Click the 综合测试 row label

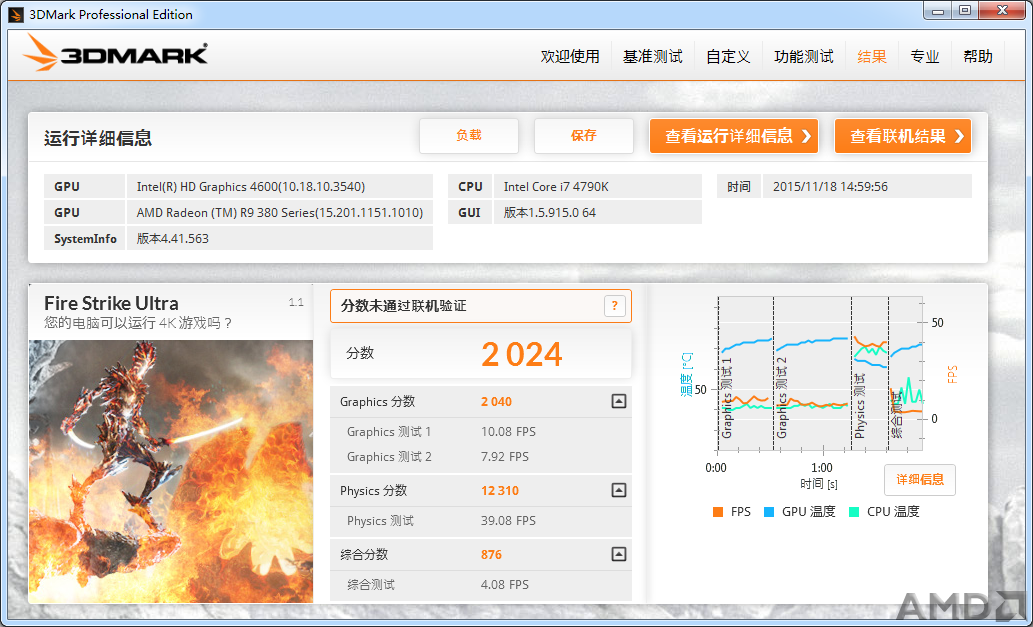click(371, 585)
